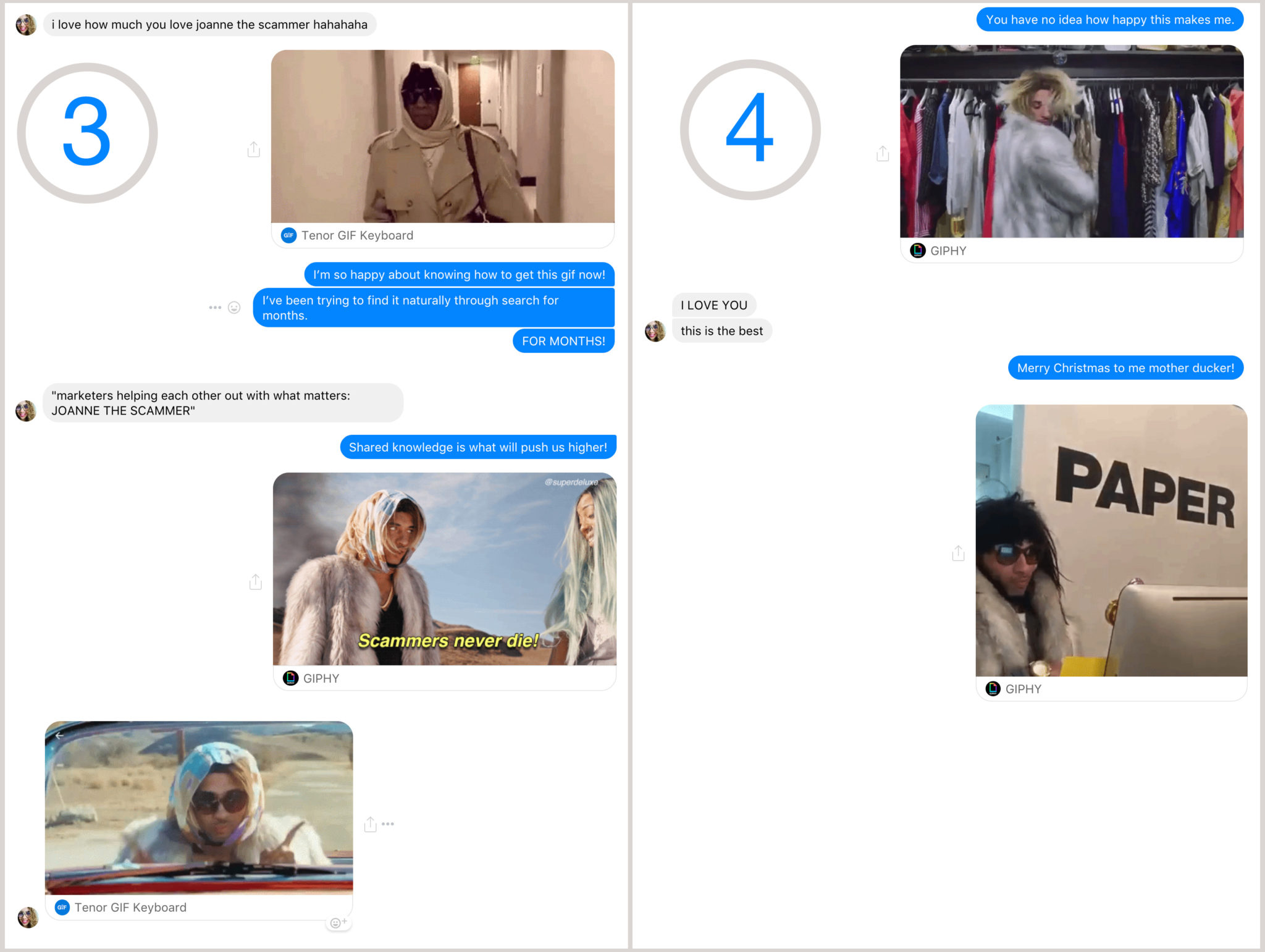Open more options next to convertible GIF
The height and width of the screenshot is (952, 1265).
(x=388, y=824)
